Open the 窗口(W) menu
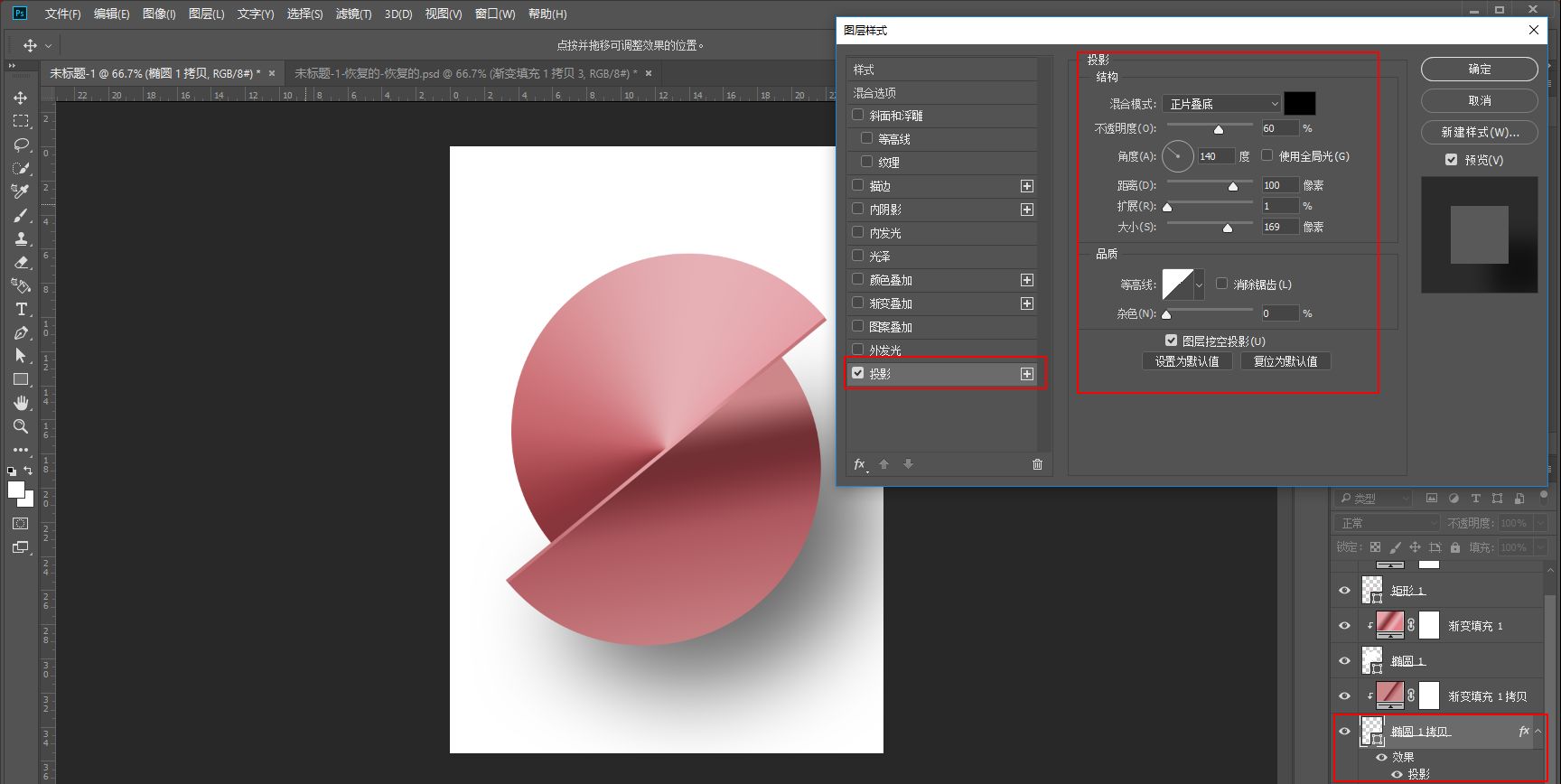This screenshot has width=1561, height=784. [x=495, y=14]
